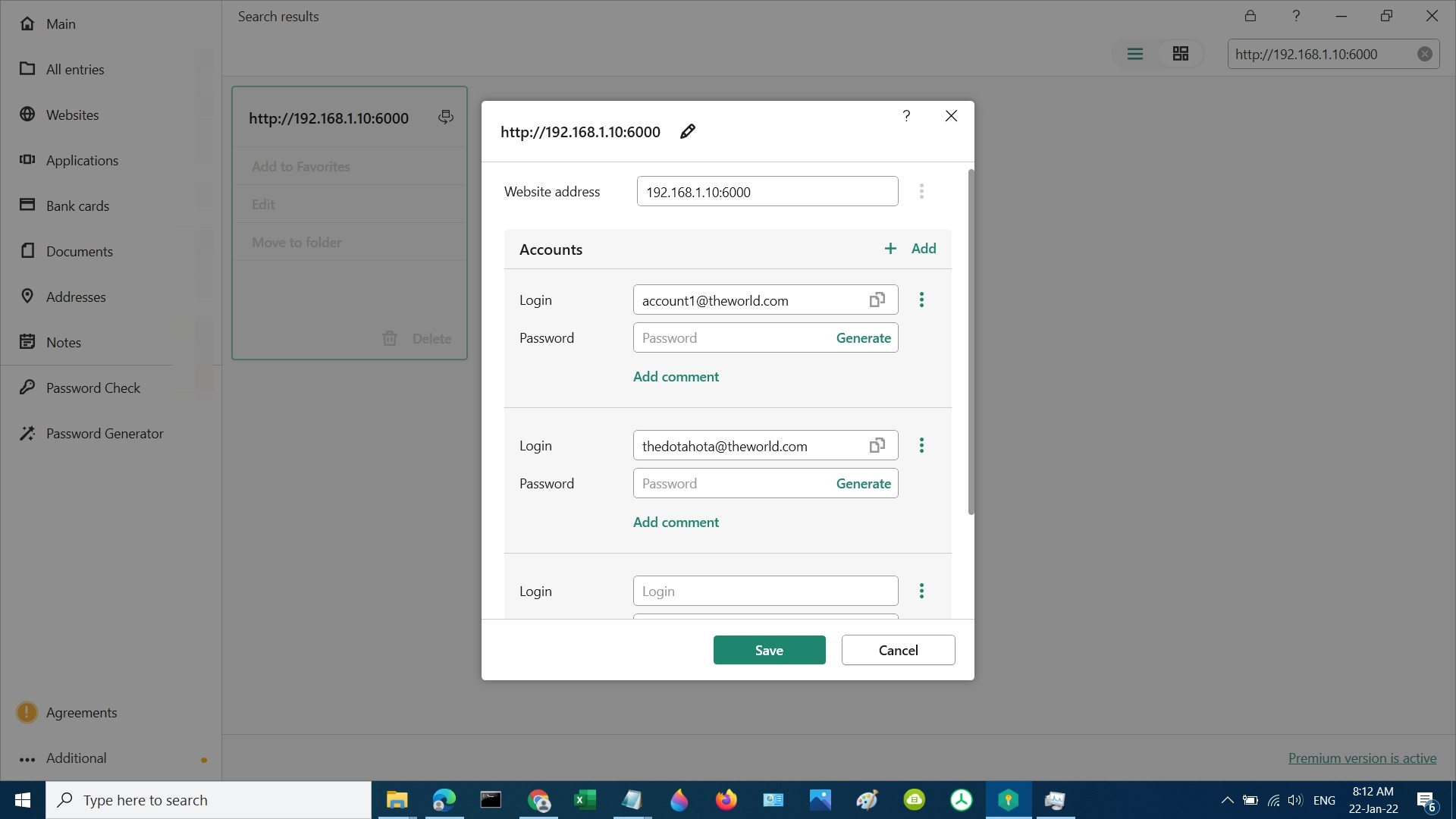Open volume control in tray
The width and height of the screenshot is (1456, 819).
pyautogui.click(x=1295, y=800)
